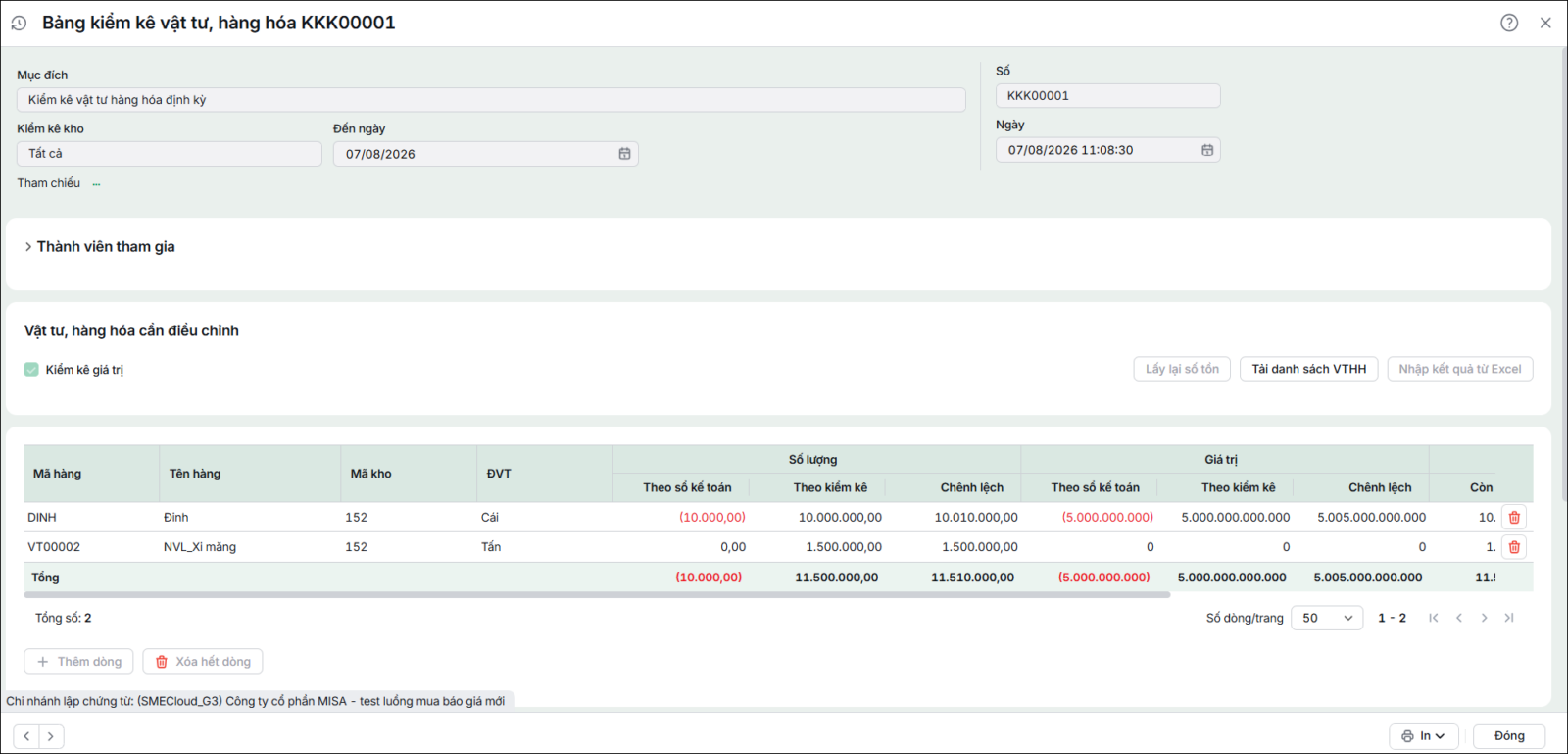Viewport: 1568px width, 754px height.
Task: Click the Đóng button
Action: coord(1509,736)
